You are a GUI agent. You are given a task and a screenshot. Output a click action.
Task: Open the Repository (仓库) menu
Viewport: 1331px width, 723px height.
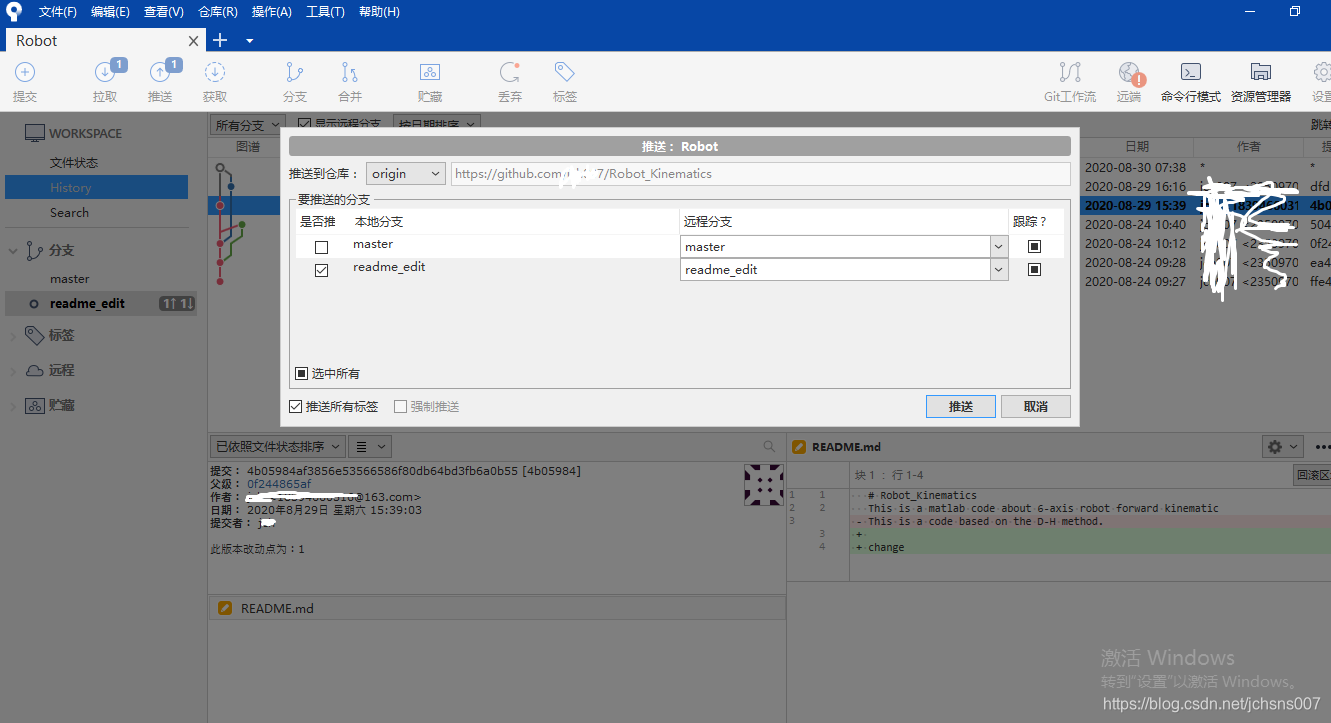pyautogui.click(x=218, y=12)
